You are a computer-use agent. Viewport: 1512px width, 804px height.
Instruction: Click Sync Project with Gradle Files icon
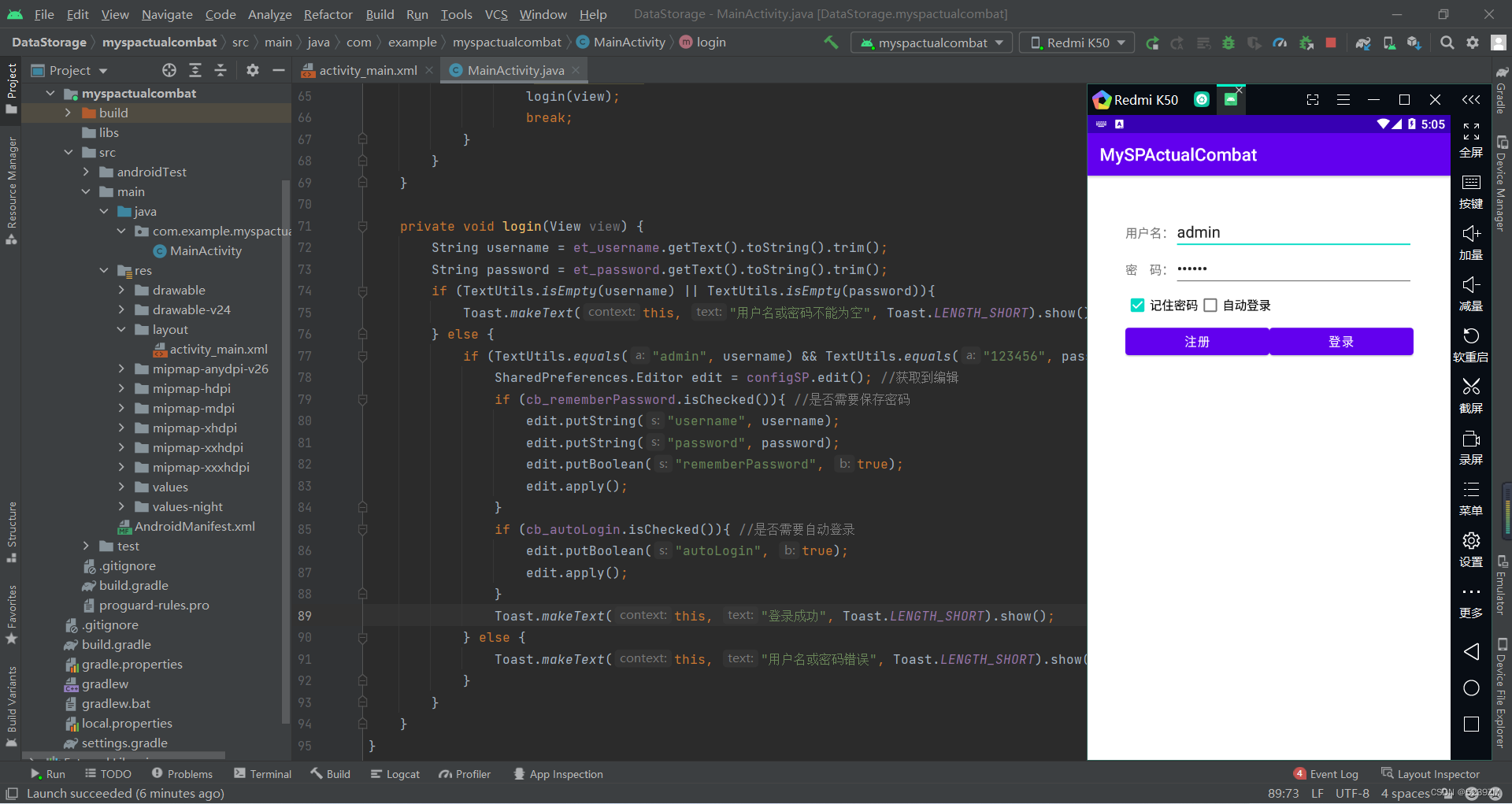click(1363, 43)
